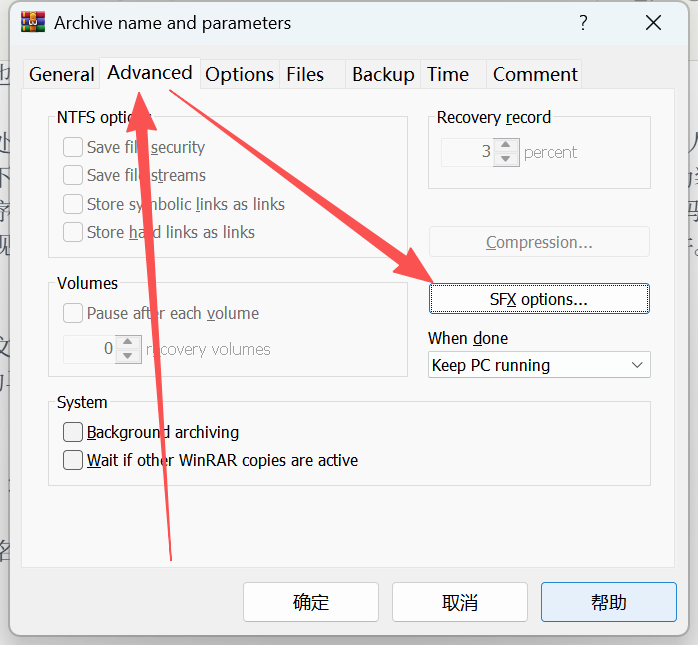Close the Archive name and parameters dialog
The height and width of the screenshot is (645, 698).
(653, 23)
